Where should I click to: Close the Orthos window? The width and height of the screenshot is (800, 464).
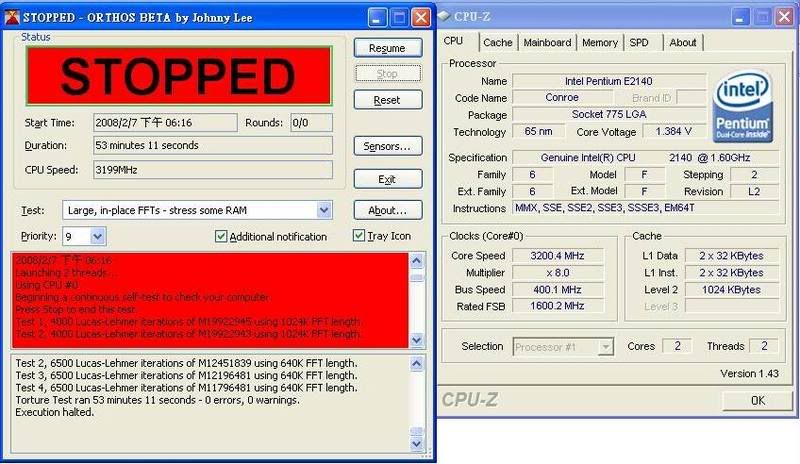pyautogui.click(x=421, y=18)
